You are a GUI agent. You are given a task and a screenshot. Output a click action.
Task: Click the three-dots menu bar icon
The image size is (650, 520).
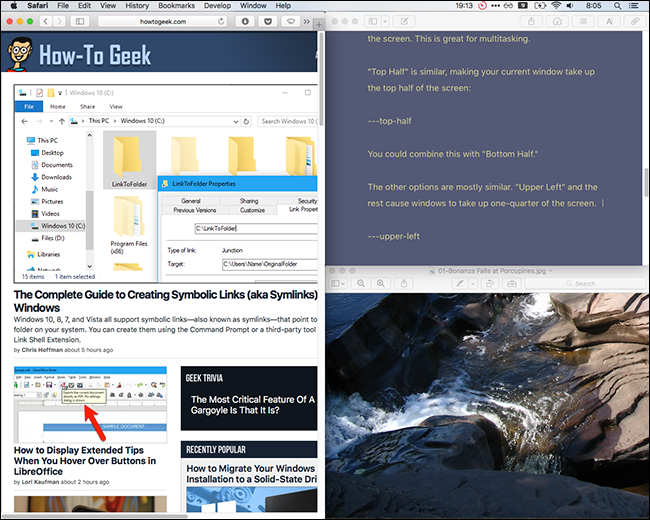click(x=495, y=6)
